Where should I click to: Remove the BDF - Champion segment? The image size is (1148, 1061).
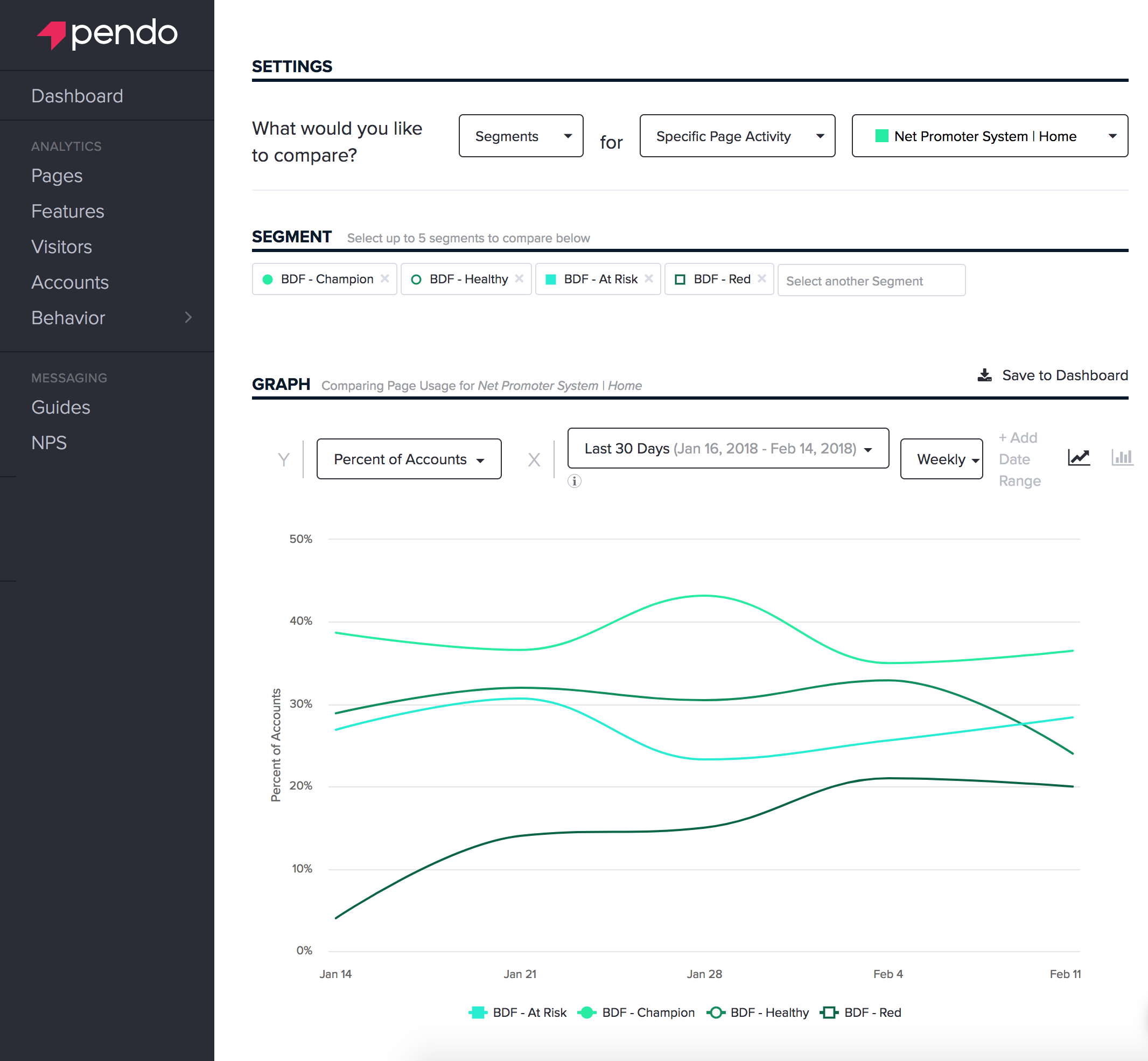pos(385,278)
